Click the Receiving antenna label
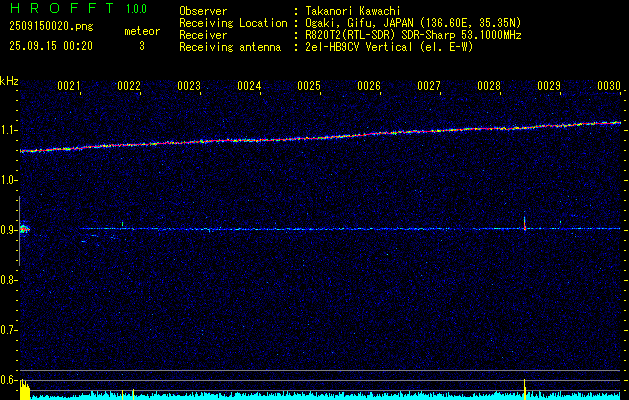 pyautogui.click(x=230, y=47)
